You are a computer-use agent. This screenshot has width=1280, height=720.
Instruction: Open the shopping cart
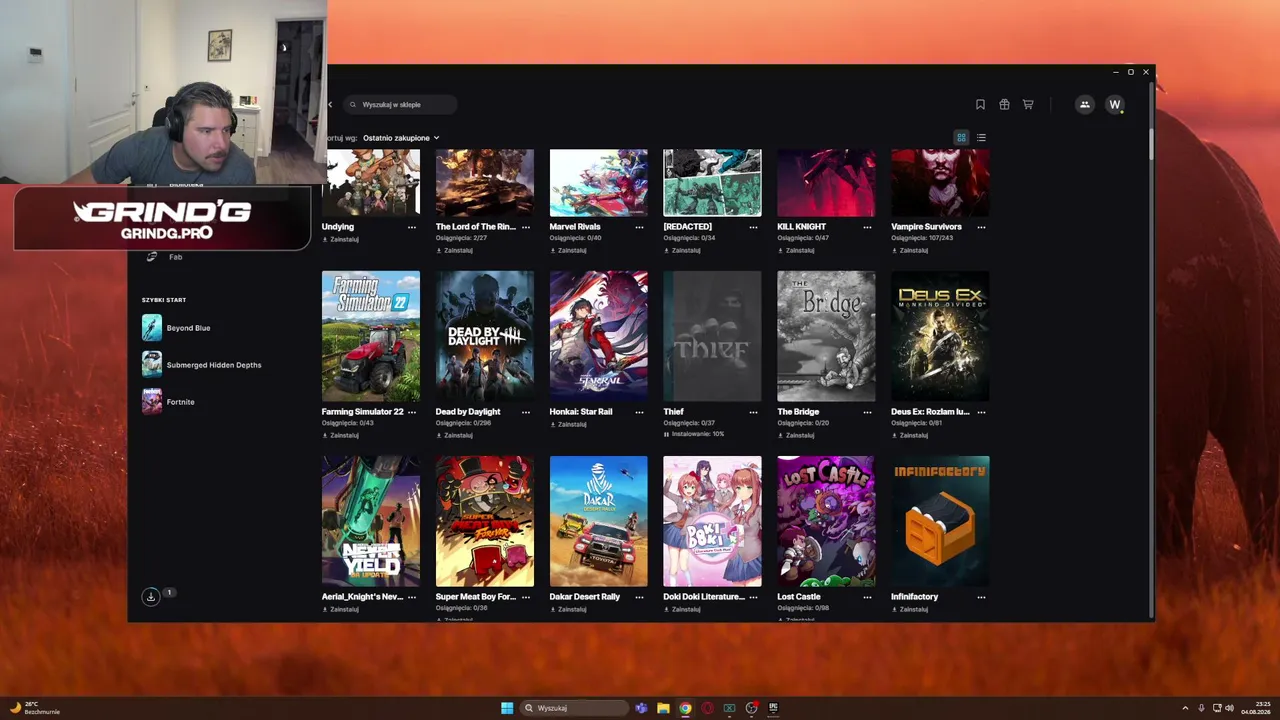click(1028, 104)
